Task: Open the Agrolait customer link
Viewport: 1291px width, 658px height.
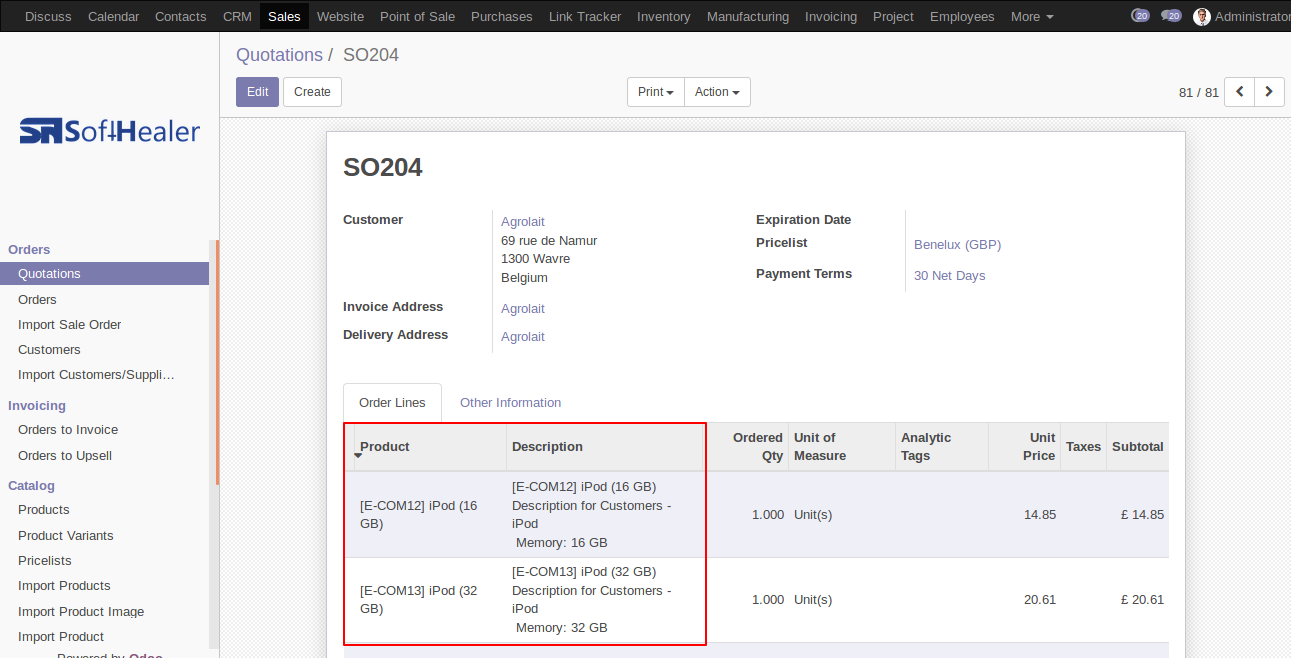Action: (x=523, y=222)
